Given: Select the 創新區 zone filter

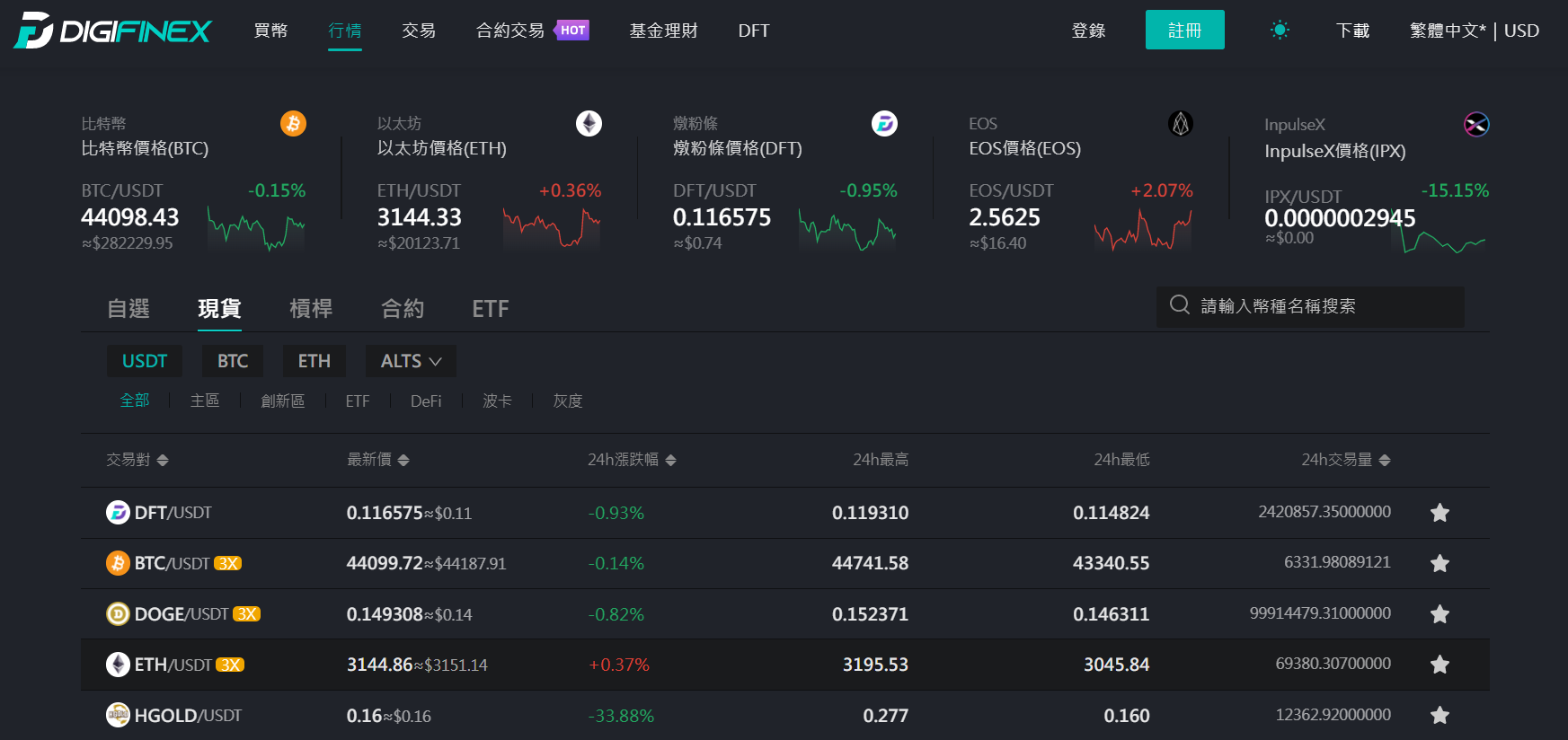Looking at the screenshot, I should (283, 401).
